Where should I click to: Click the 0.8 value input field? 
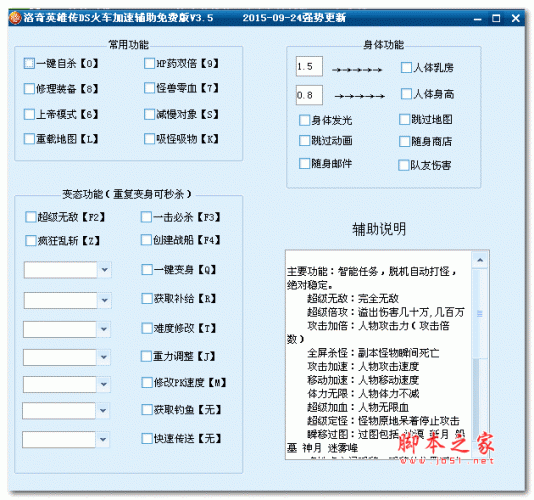click(x=309, y=95)
